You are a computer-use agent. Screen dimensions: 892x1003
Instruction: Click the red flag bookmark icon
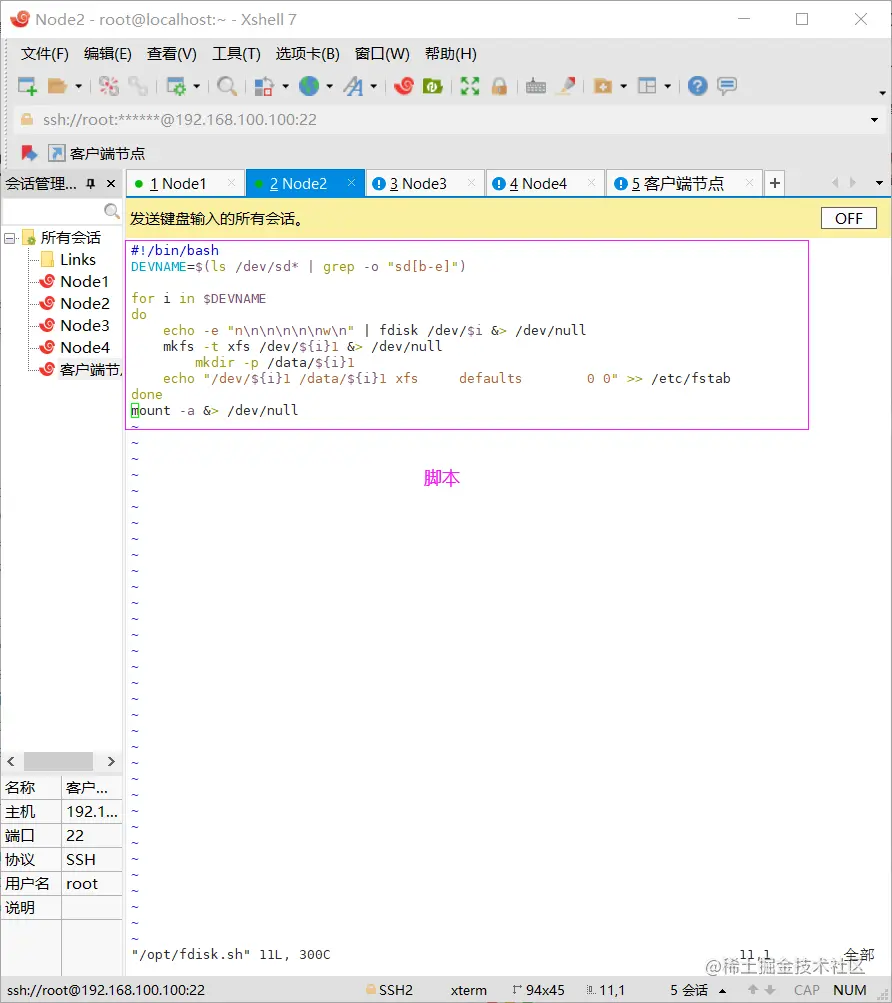28,153
